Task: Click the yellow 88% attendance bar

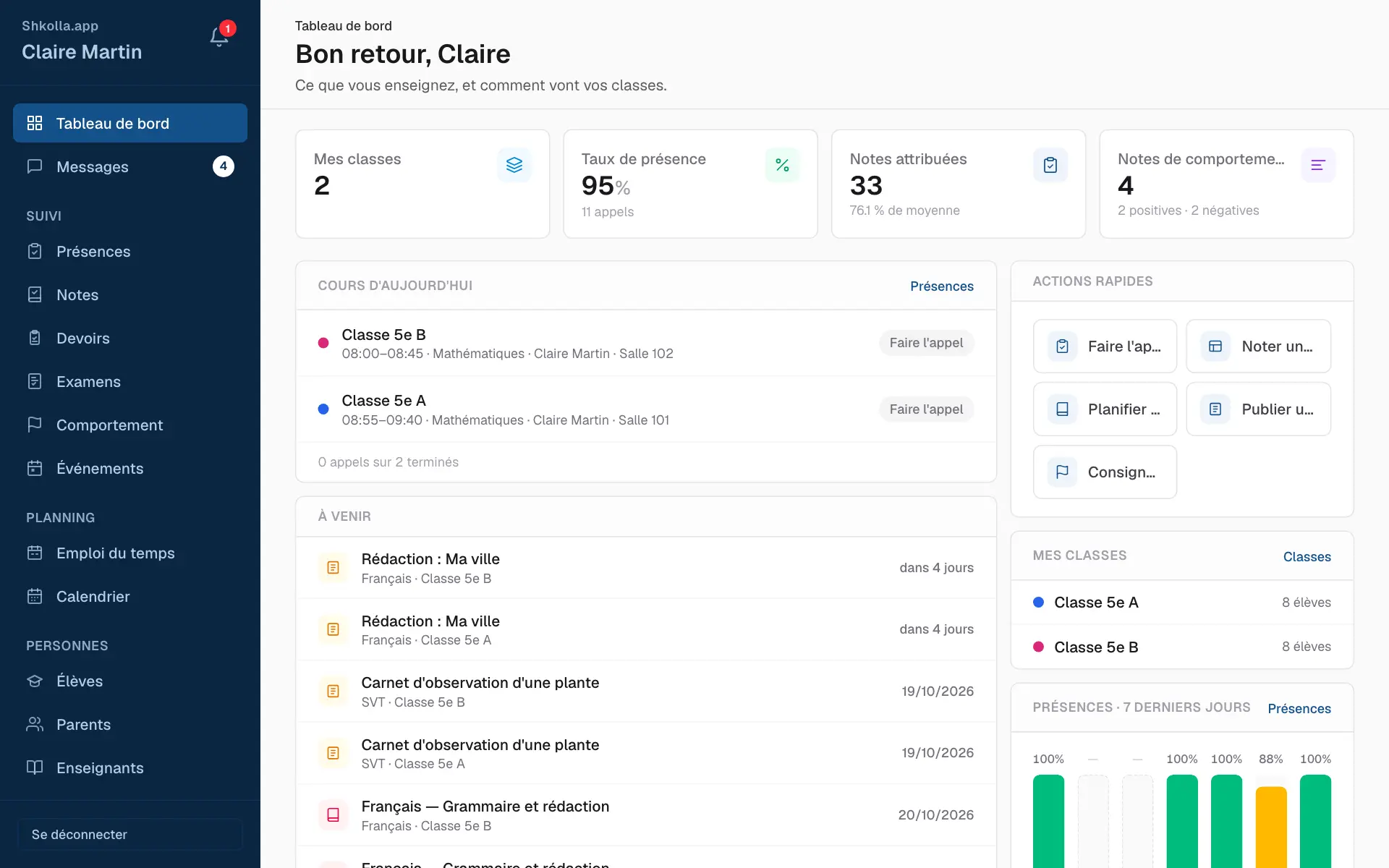Action: pos(1271,827)
